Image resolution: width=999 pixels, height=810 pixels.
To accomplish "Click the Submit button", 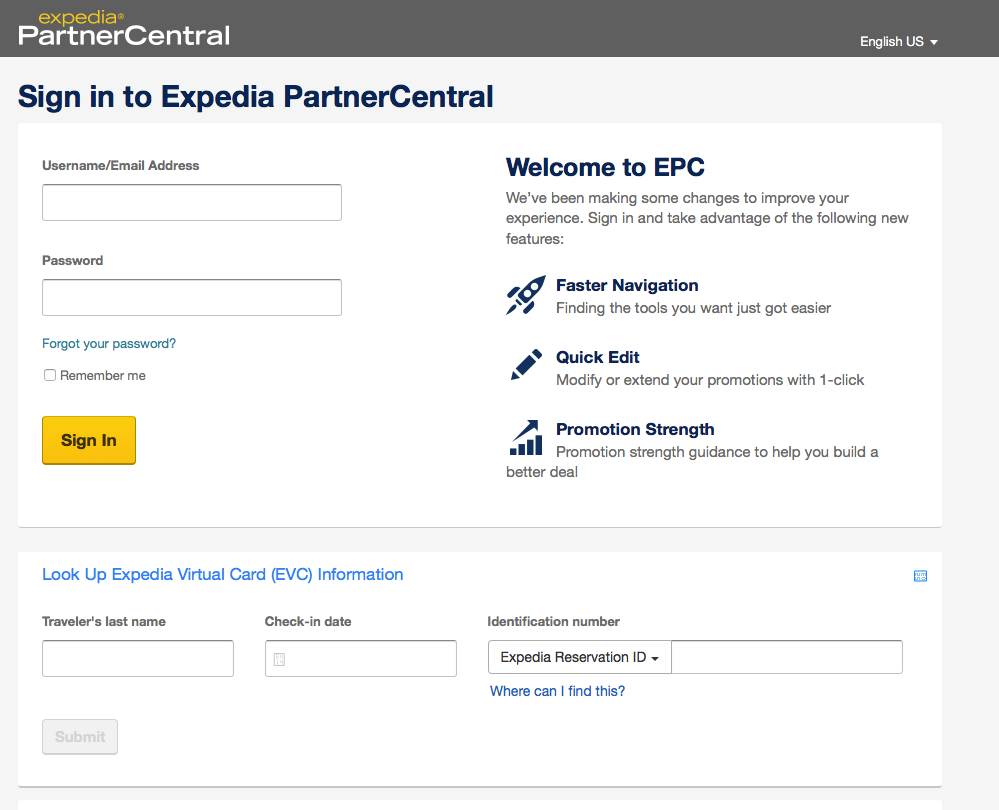I will point(80,737).
